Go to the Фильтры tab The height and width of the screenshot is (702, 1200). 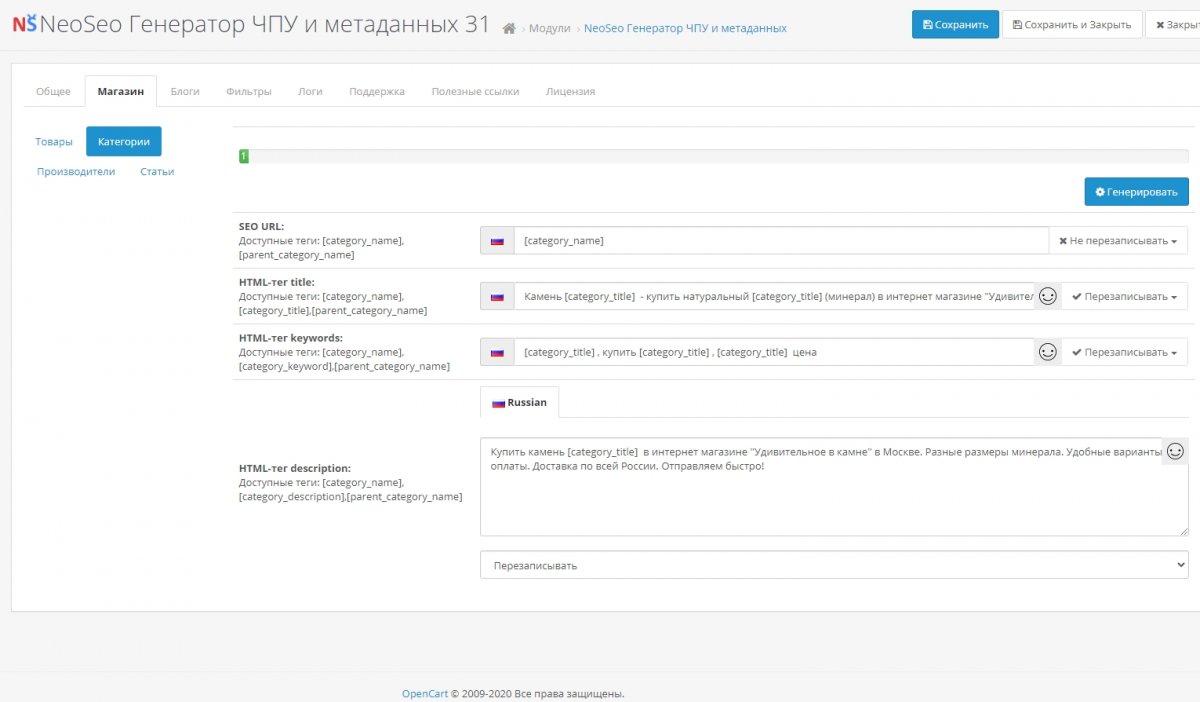[x=249, y=91]
